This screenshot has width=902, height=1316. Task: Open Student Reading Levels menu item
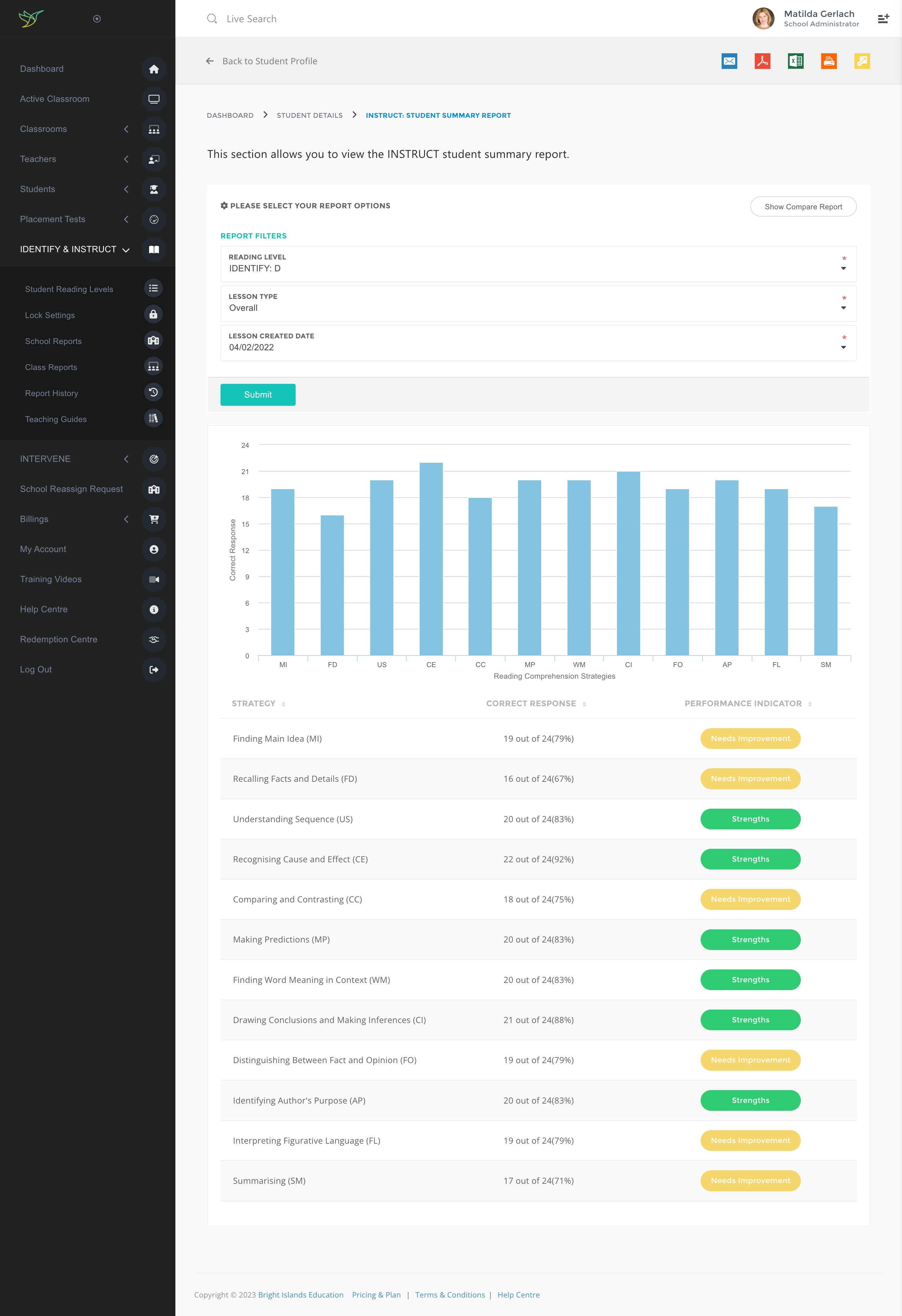pos(69,289)
